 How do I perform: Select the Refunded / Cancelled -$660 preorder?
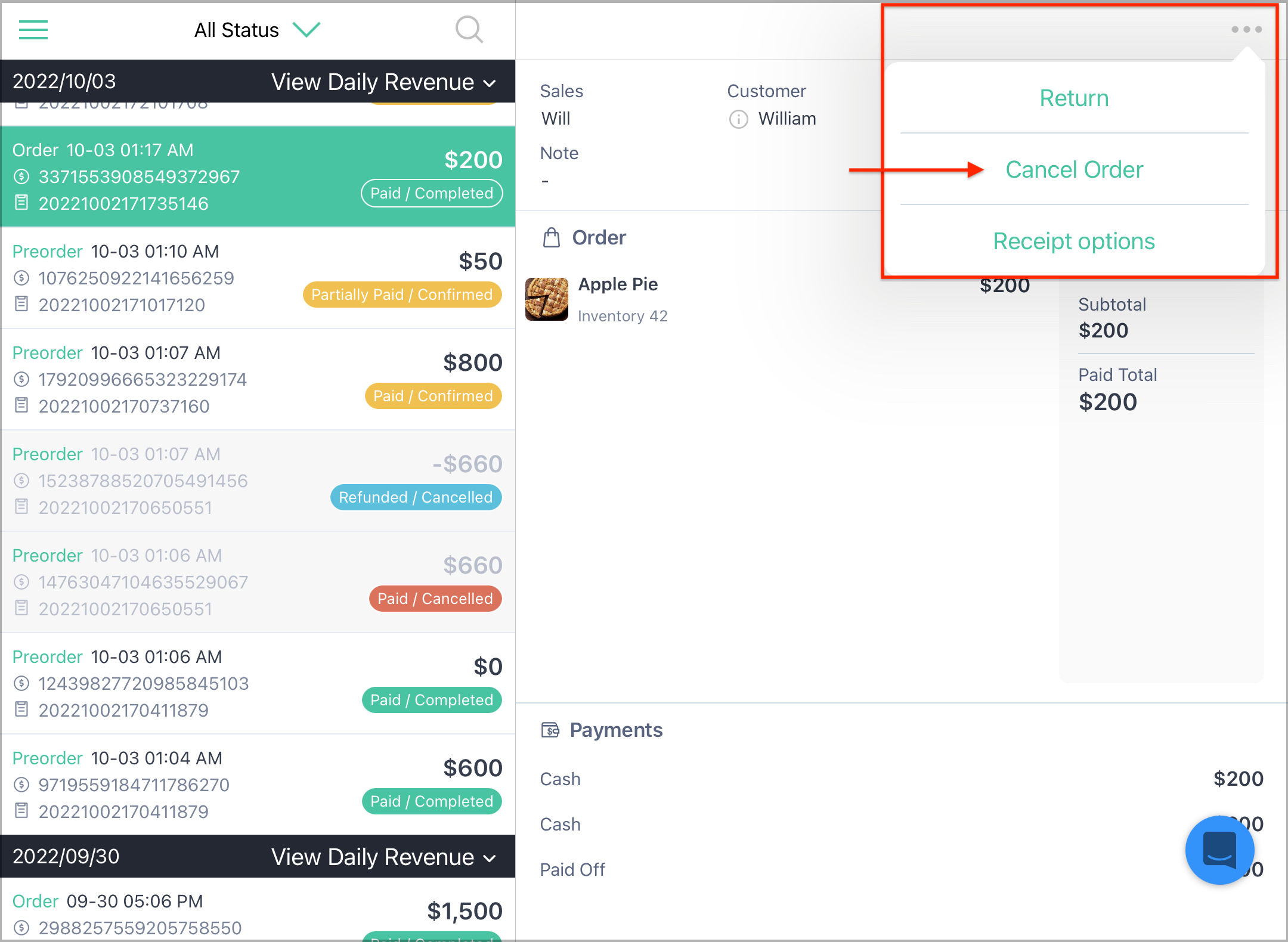click(x=258, y=481)
